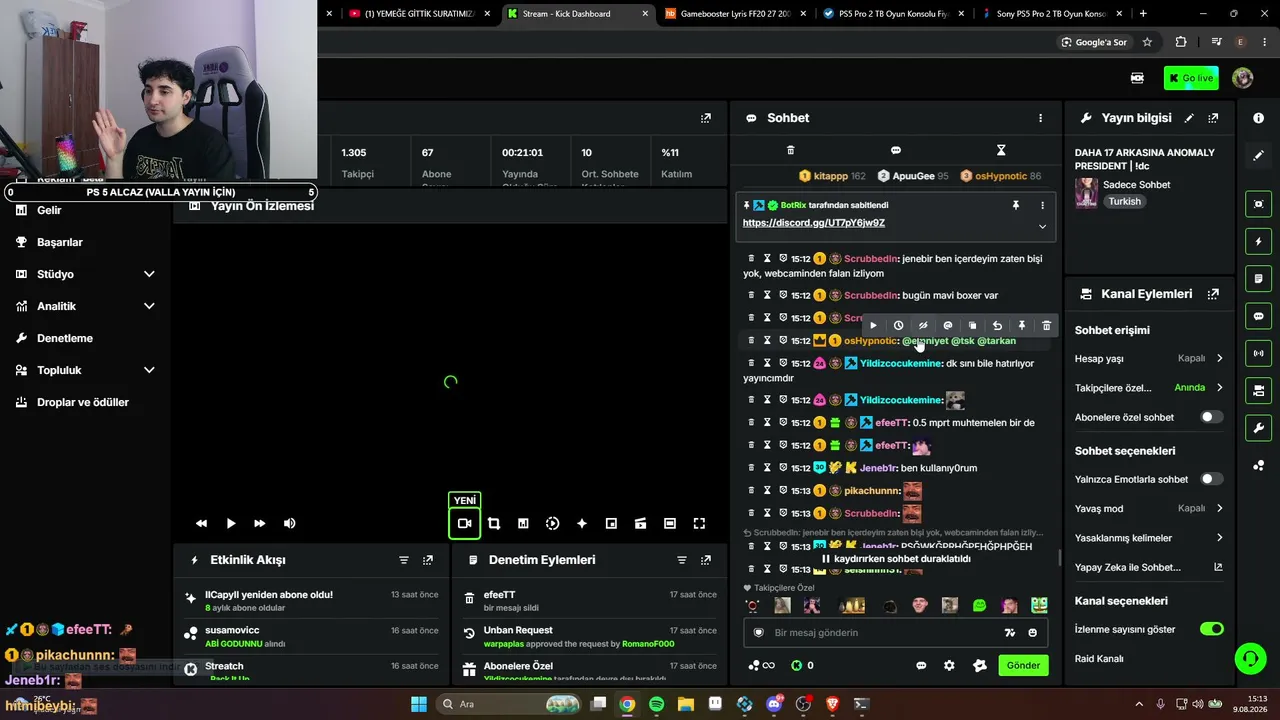Screen dimensions: 1280x720
Task: Click the info icon in right rail
Action: point(1258,118)
